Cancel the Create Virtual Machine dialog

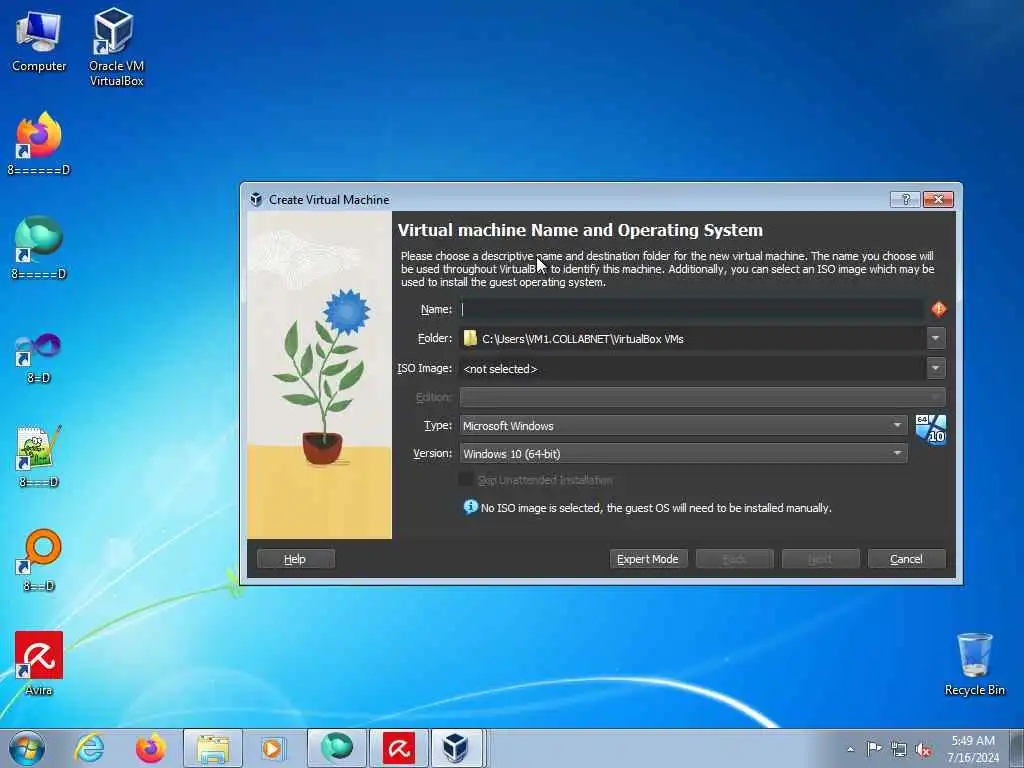pos(906,559)
